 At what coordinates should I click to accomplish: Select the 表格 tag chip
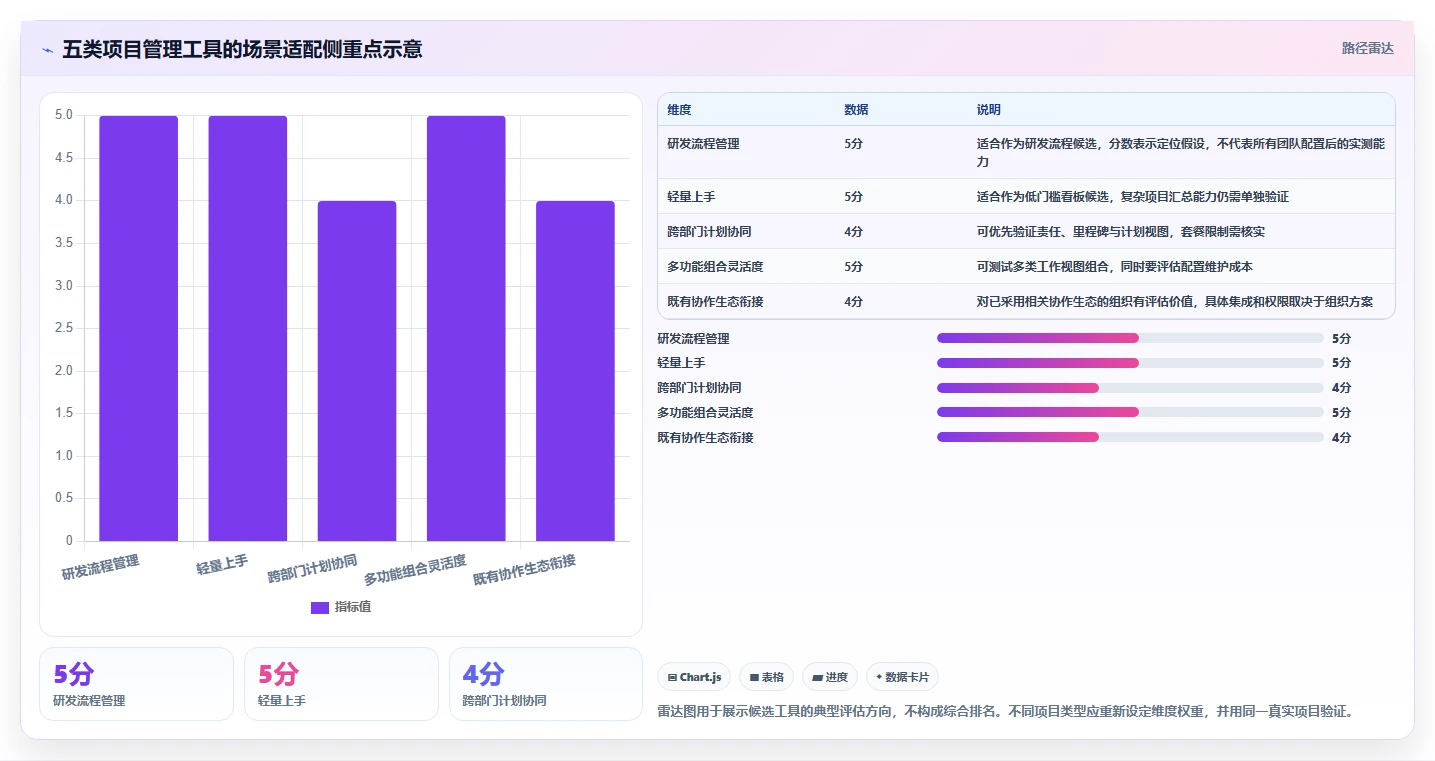(767, 677)
